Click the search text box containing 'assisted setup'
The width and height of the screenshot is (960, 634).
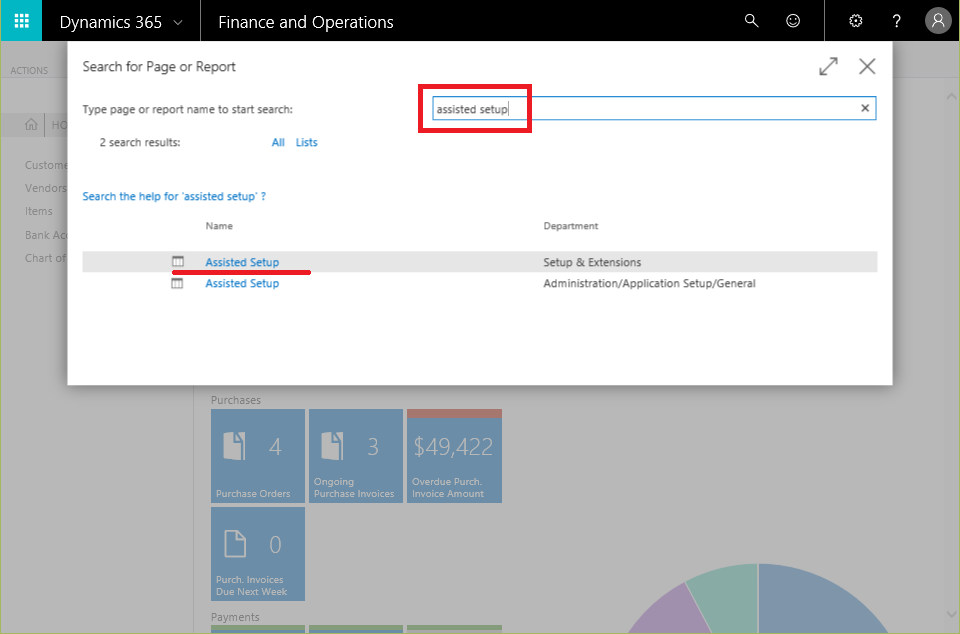point(654,108)
